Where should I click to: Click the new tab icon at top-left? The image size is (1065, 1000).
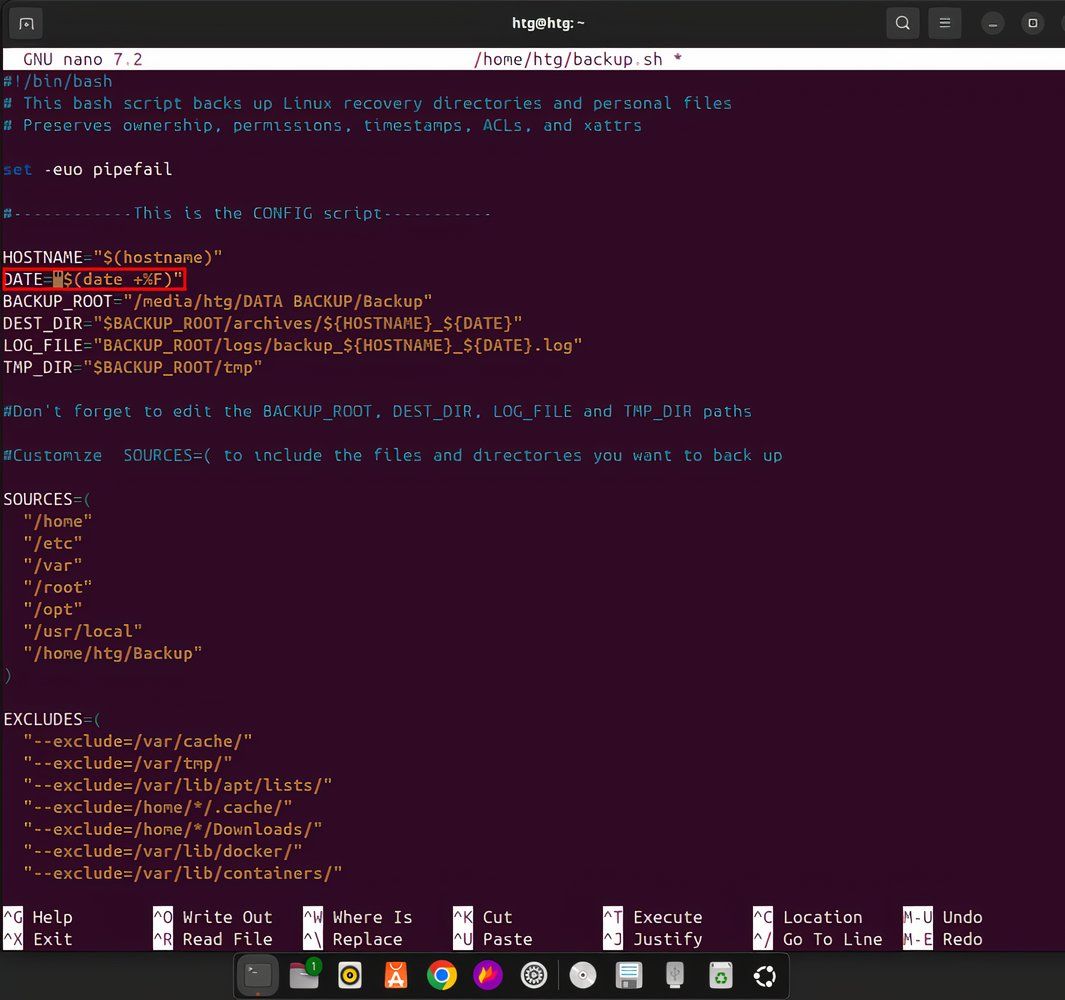[25, 23]
